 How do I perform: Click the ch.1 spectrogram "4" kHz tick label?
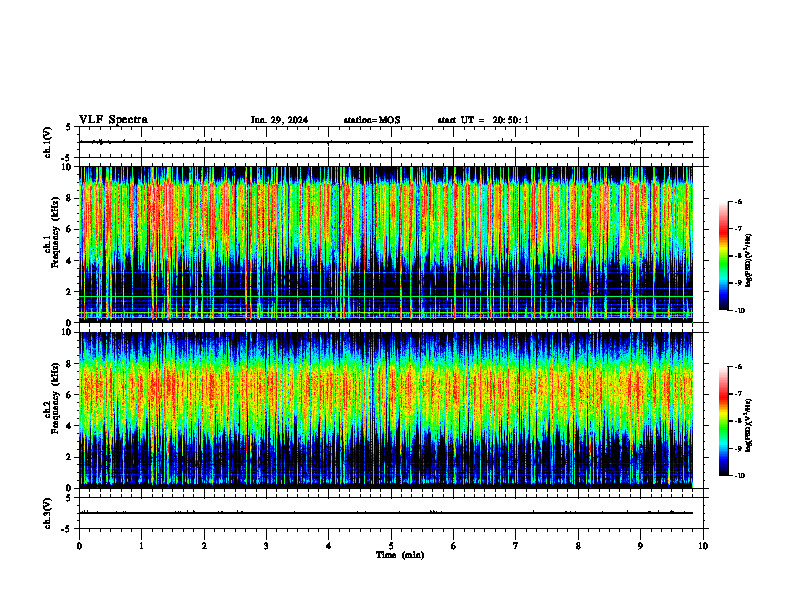(69, 261)
